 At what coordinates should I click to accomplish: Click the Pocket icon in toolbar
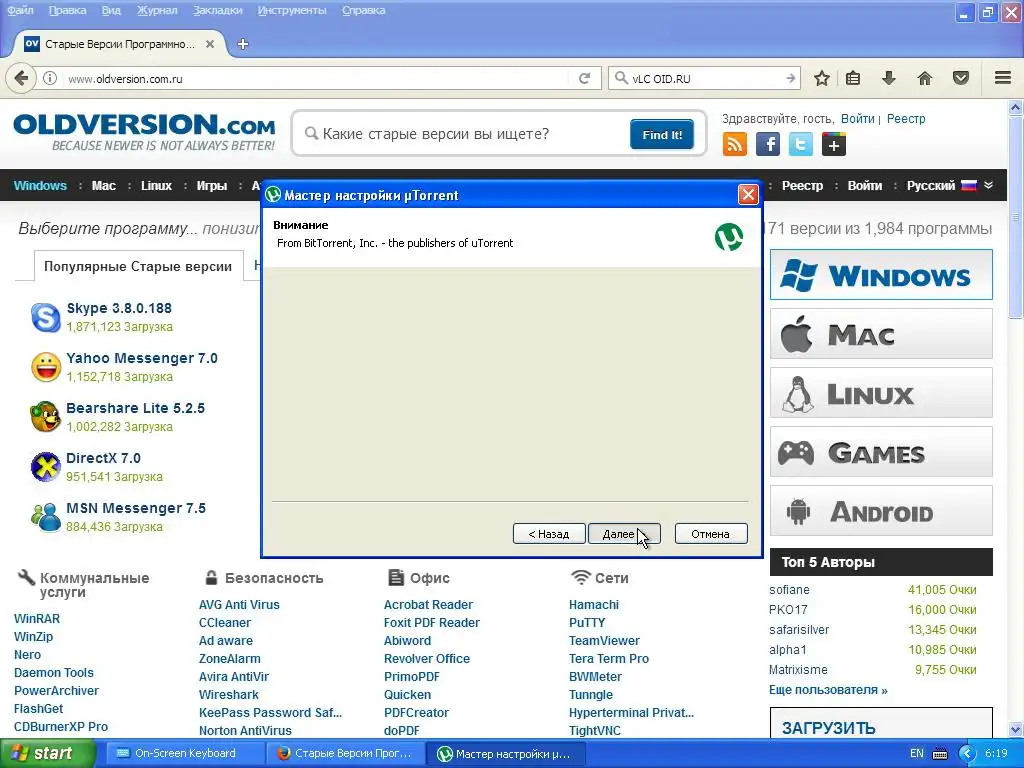tap(961, 78)
